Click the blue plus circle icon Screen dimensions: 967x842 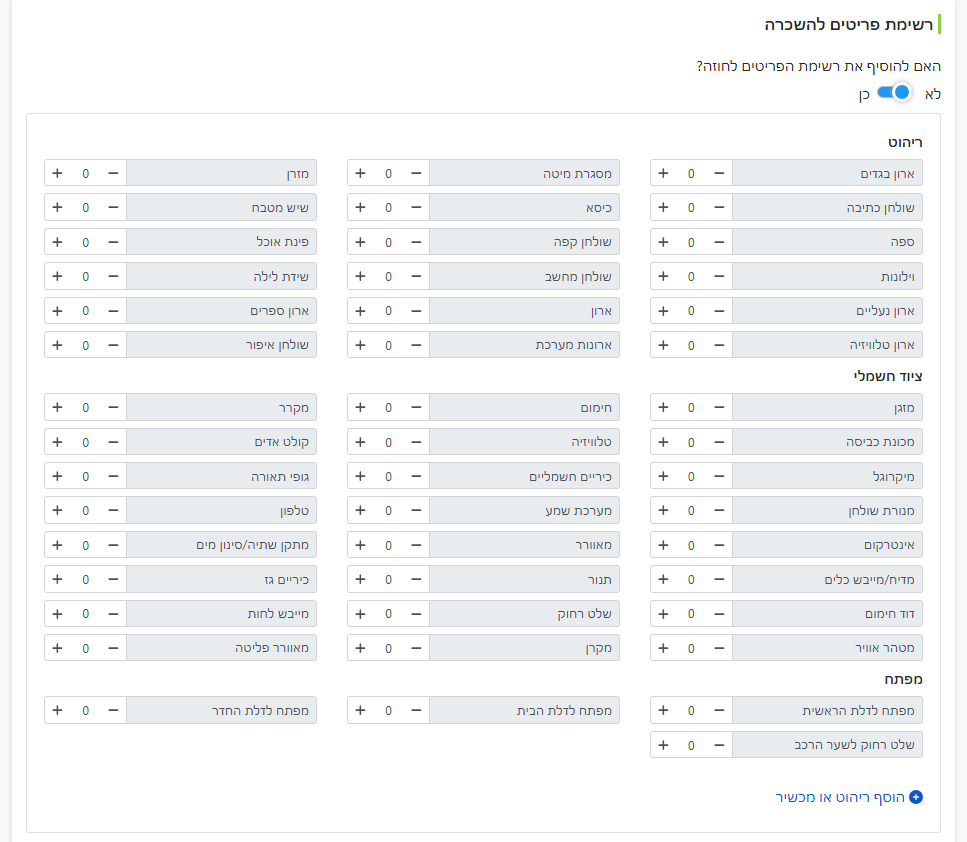[916, 797]
